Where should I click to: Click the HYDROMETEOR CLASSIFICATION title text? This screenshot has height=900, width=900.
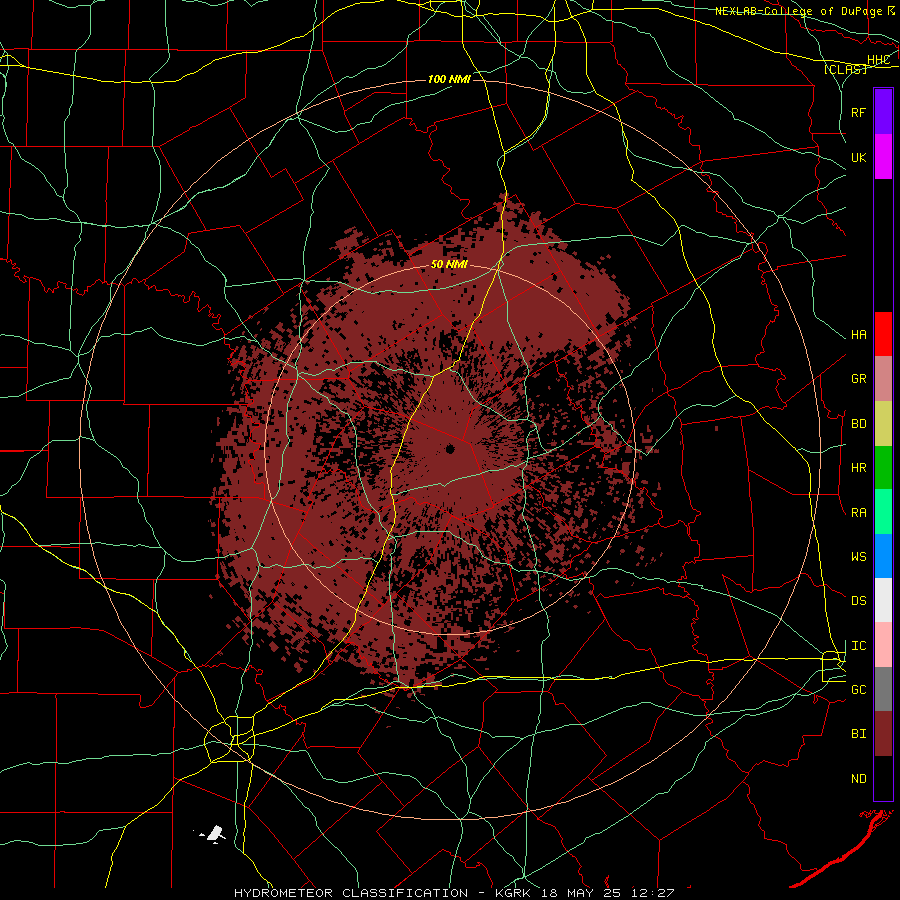pos(351,893)
